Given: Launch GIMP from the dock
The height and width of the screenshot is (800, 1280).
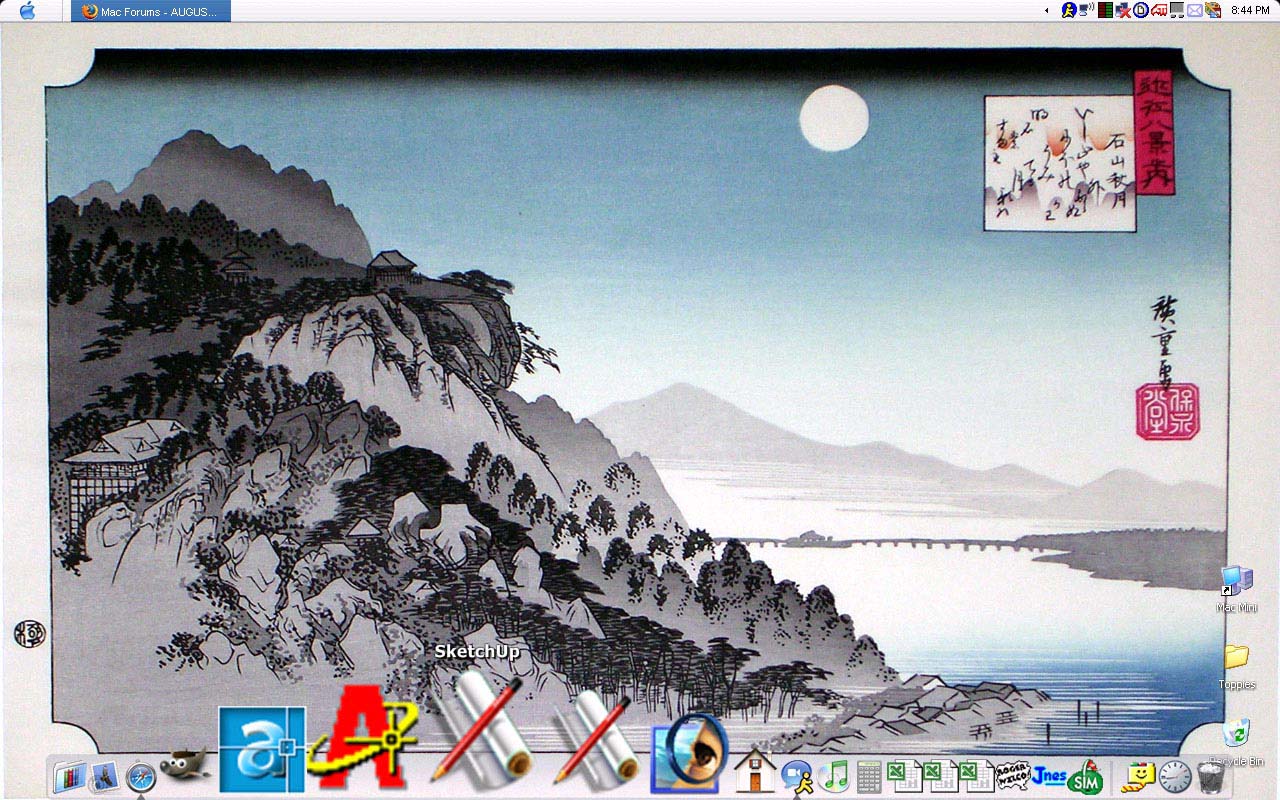Looking at the screenshot, I should pyautogui.click(x=186, y=765).
